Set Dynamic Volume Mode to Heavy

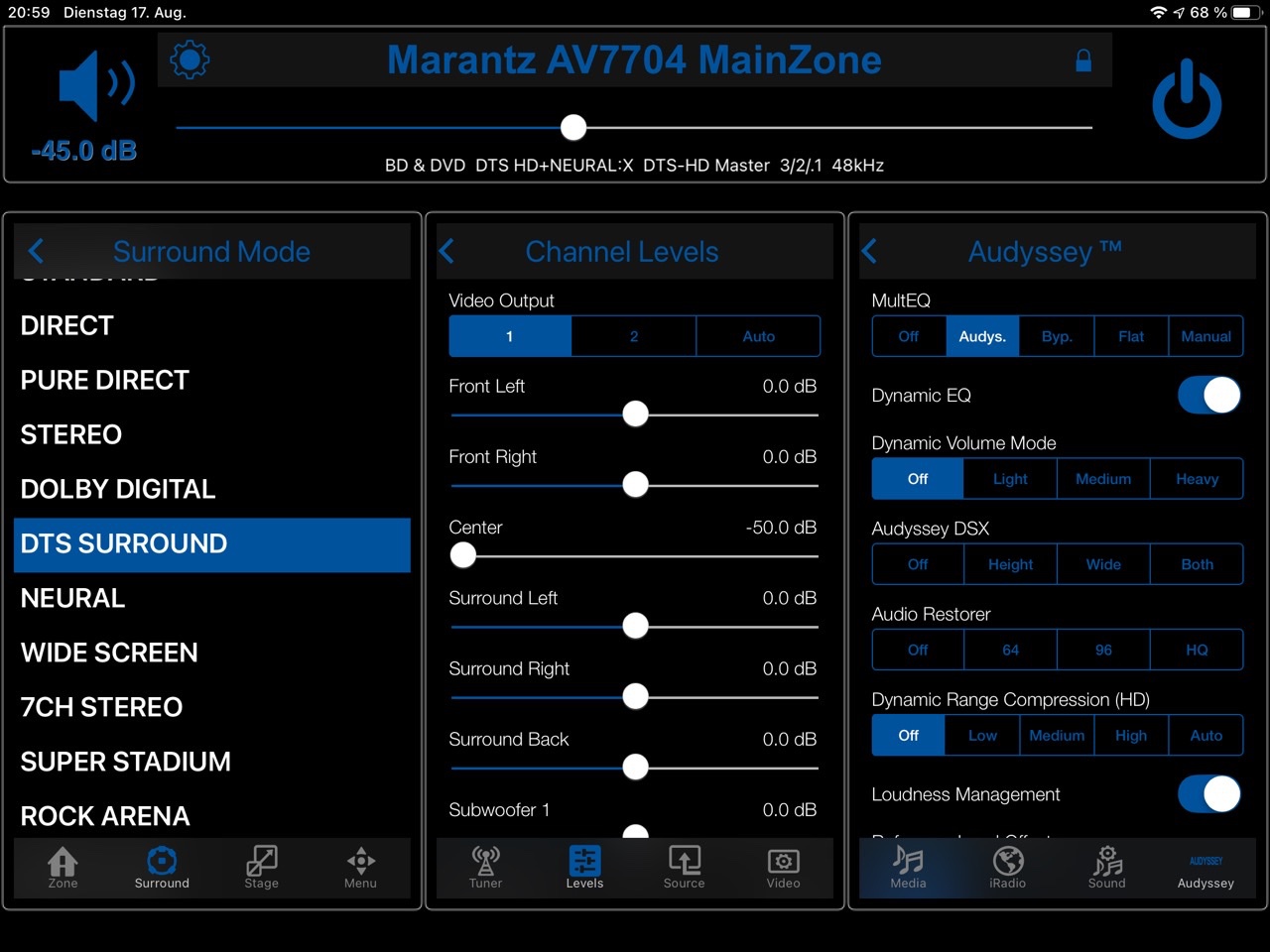[1197, 479]
